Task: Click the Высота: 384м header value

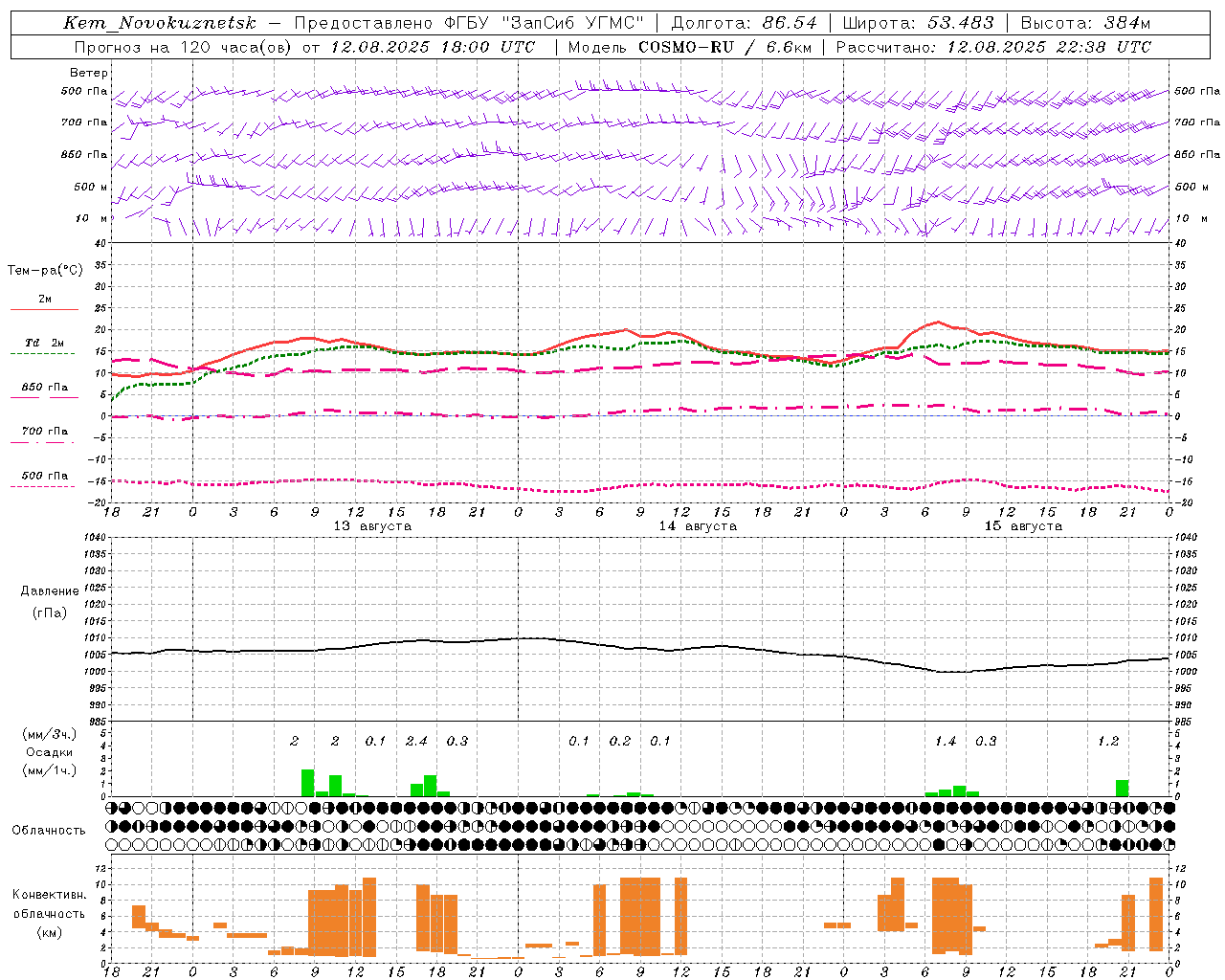Action: 1085,23
